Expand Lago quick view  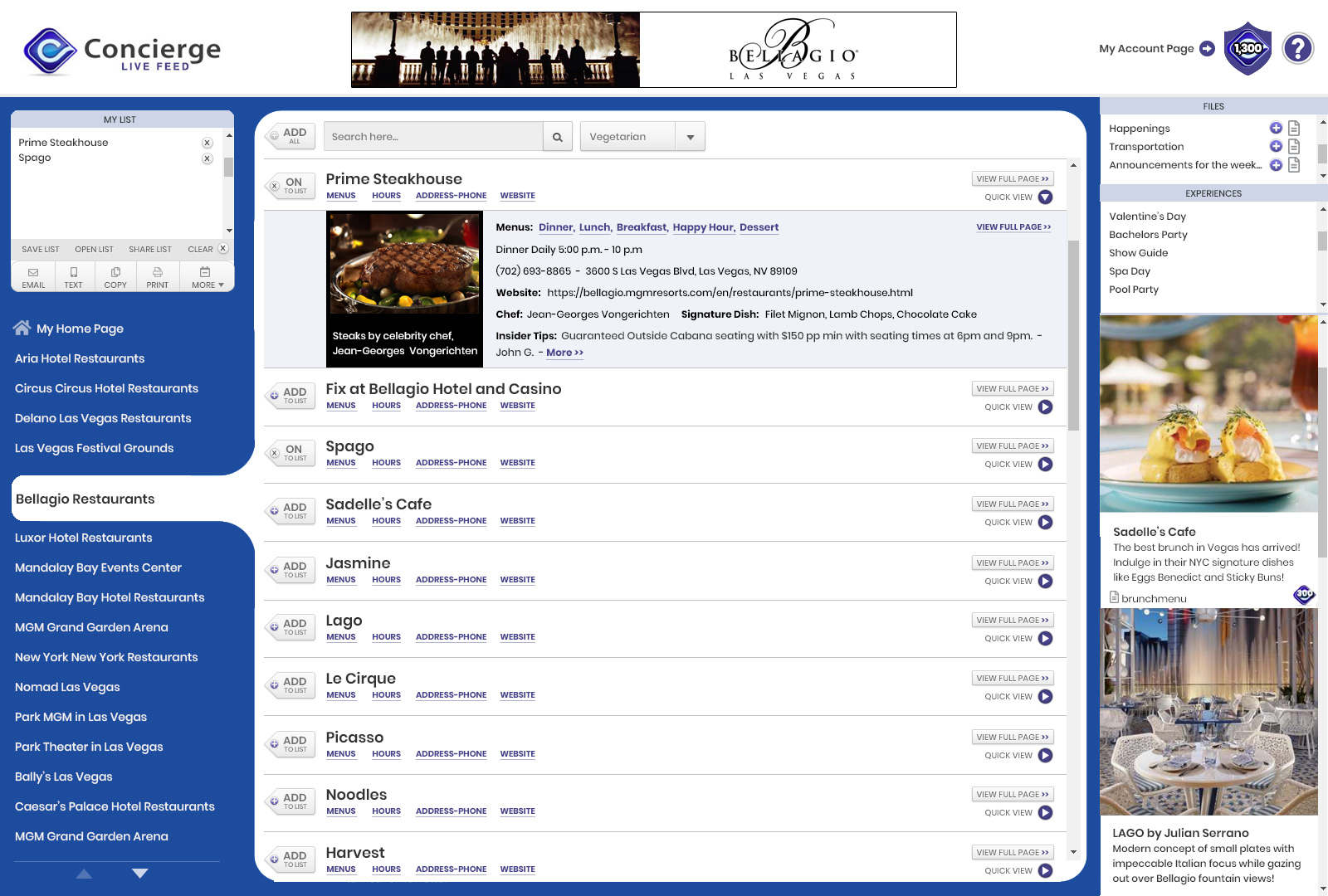point(1045,639)
